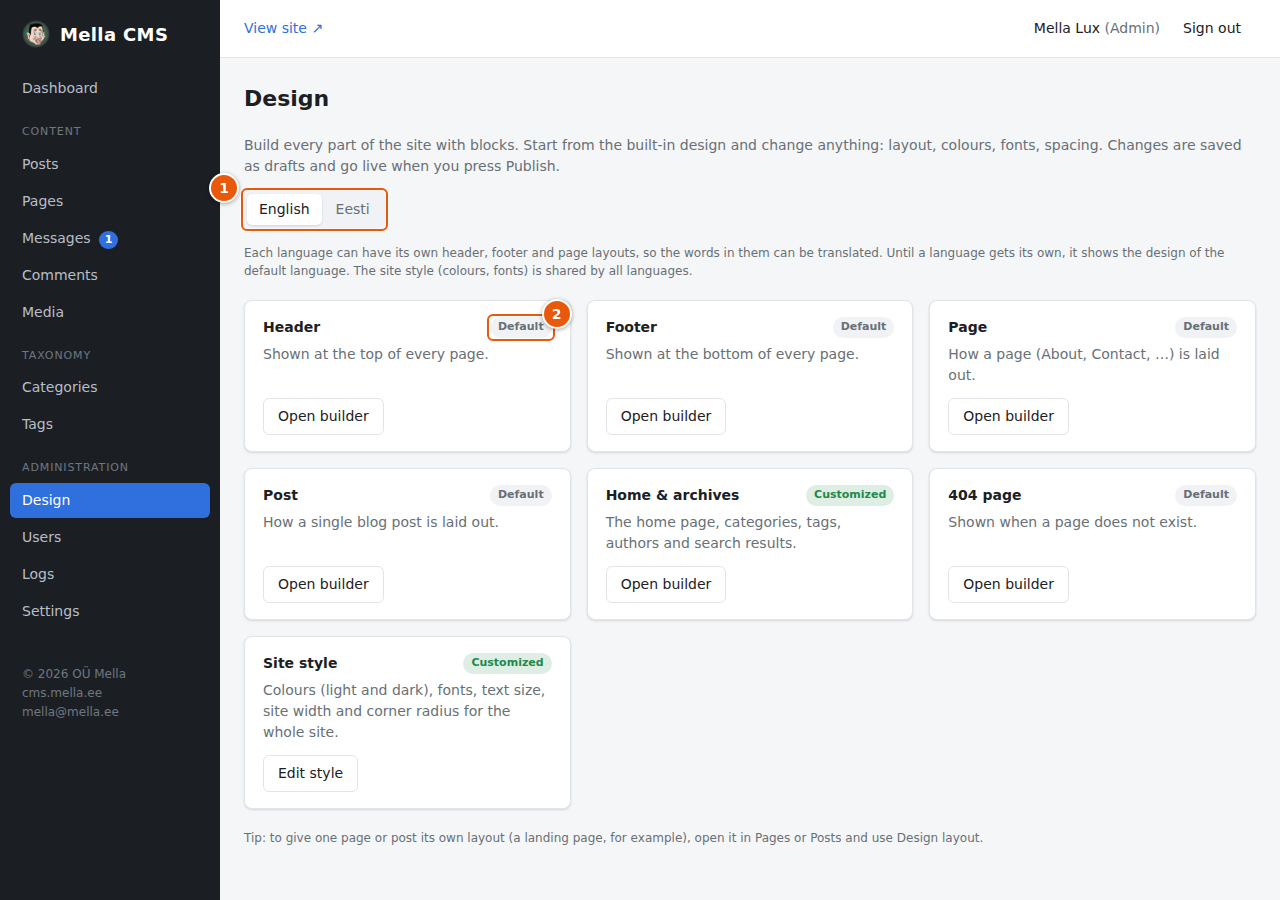This screenshot has width=1280, height=900.
Task: Click the Site style card title
Action: 300,663
